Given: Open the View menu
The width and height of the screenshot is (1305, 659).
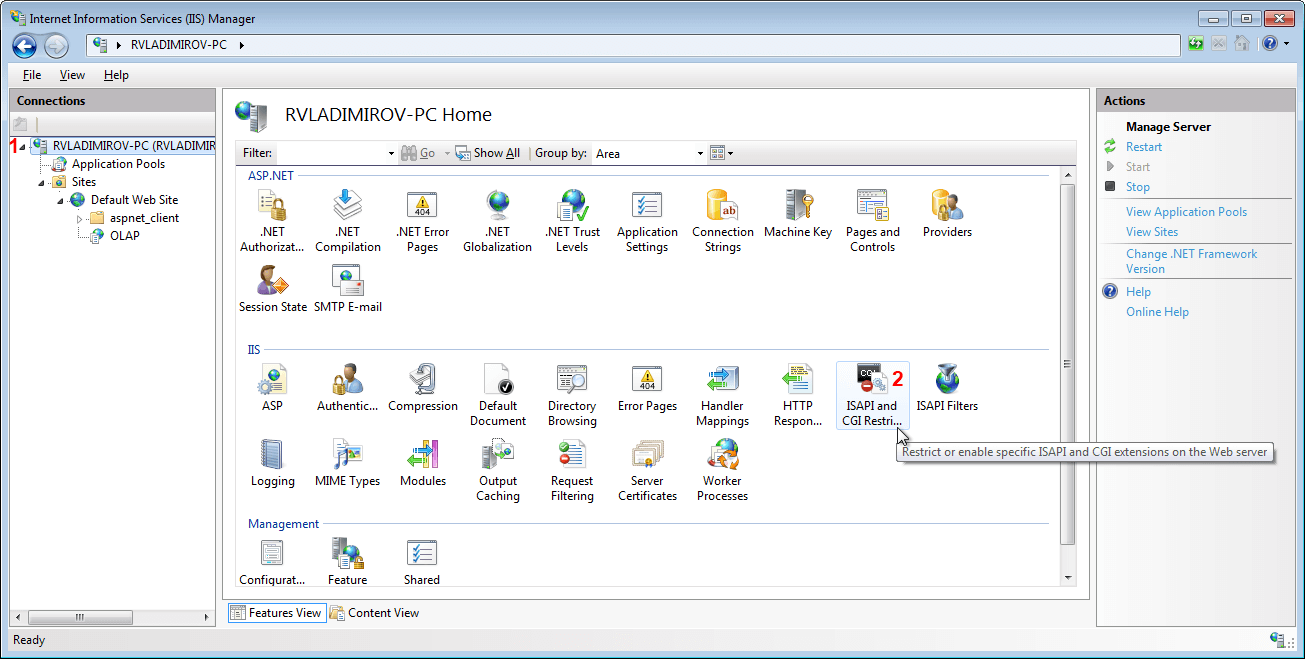Looking at the screenshot, I should pos(71,74).
